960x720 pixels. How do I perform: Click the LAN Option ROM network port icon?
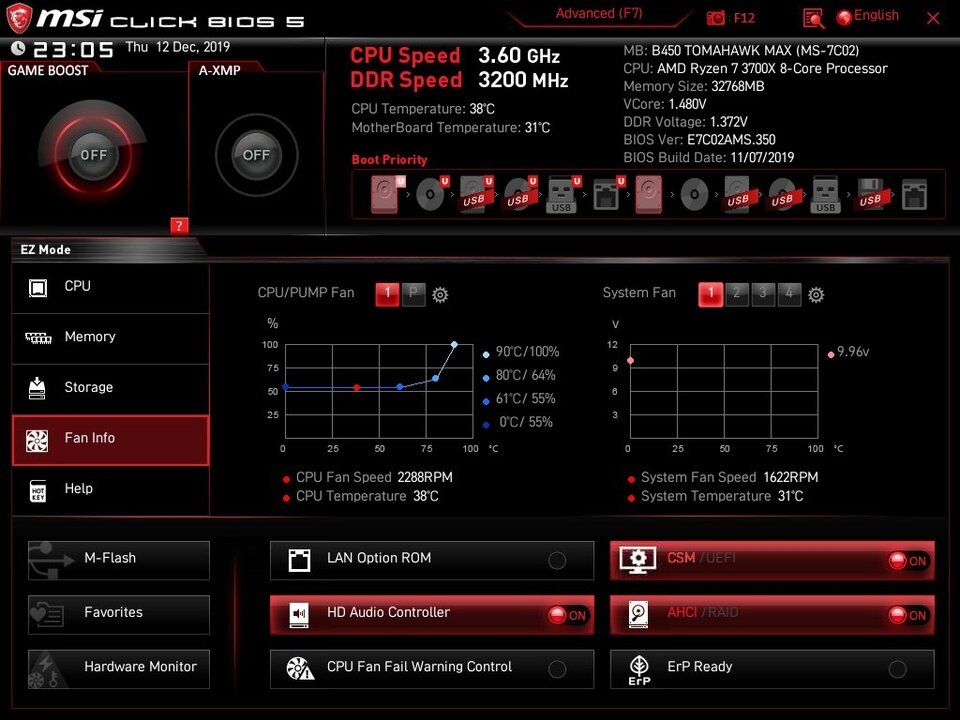coord(299,560)
